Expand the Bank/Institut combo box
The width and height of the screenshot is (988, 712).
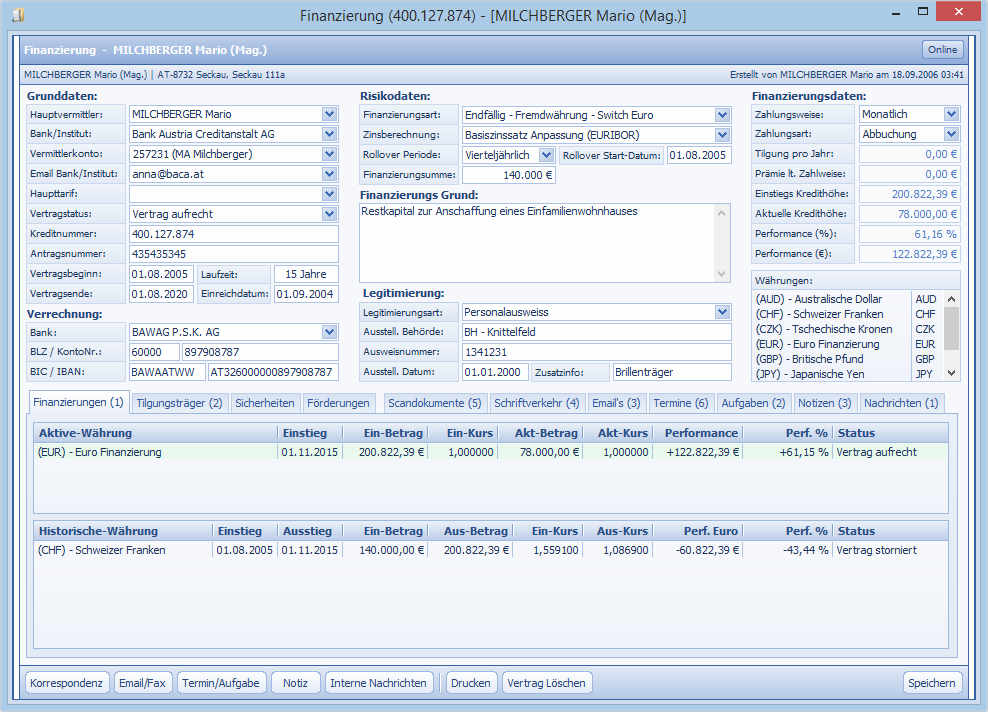coord(330,134)
